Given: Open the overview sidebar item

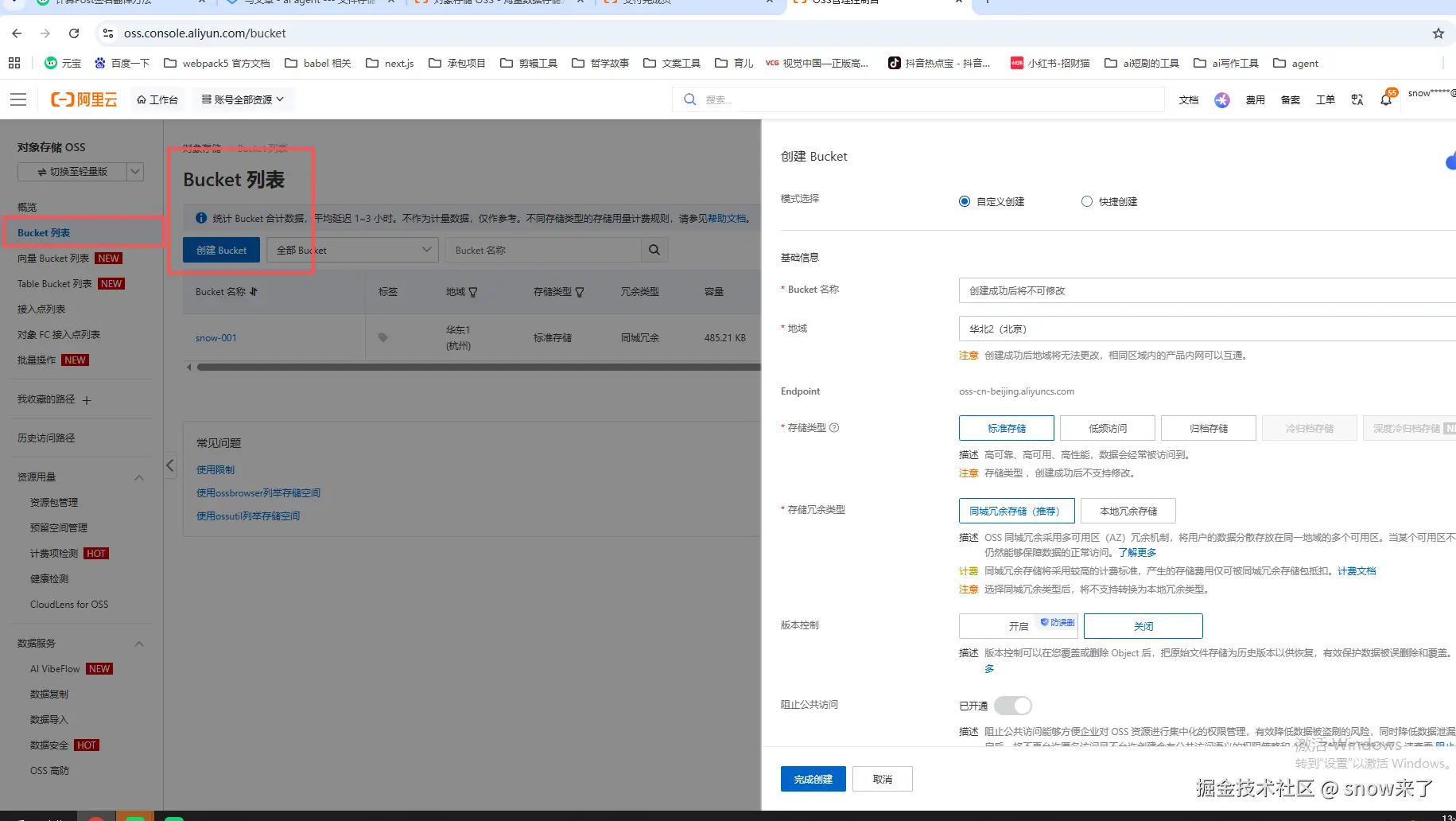Looking at the screenshot, I should point(27,207).
